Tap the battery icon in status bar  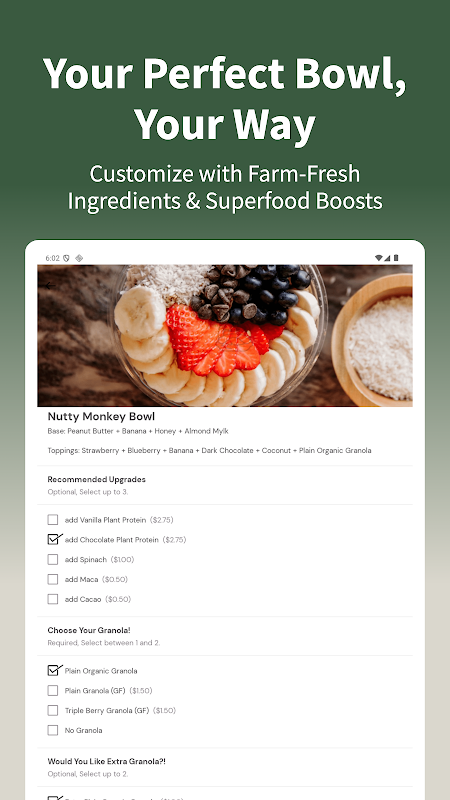[x=395, y=258]
